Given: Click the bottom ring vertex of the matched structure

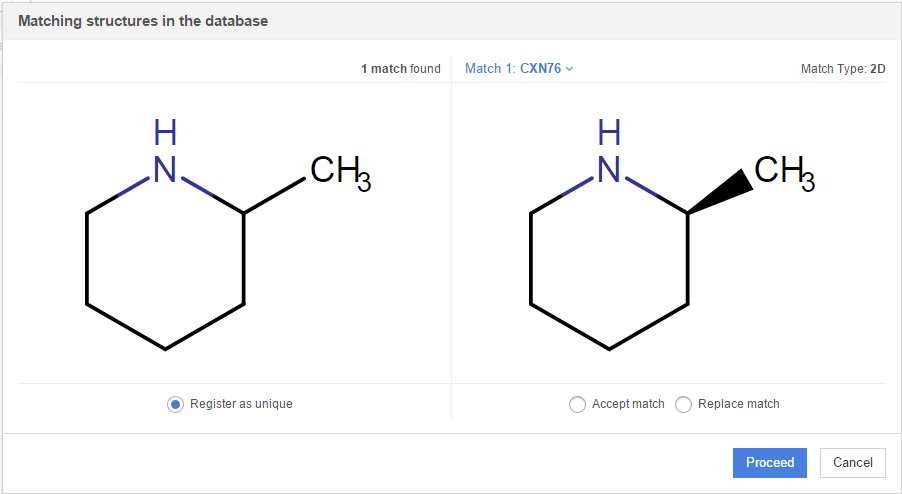Looking at the screenshot, I should click(x=609, y=349).
